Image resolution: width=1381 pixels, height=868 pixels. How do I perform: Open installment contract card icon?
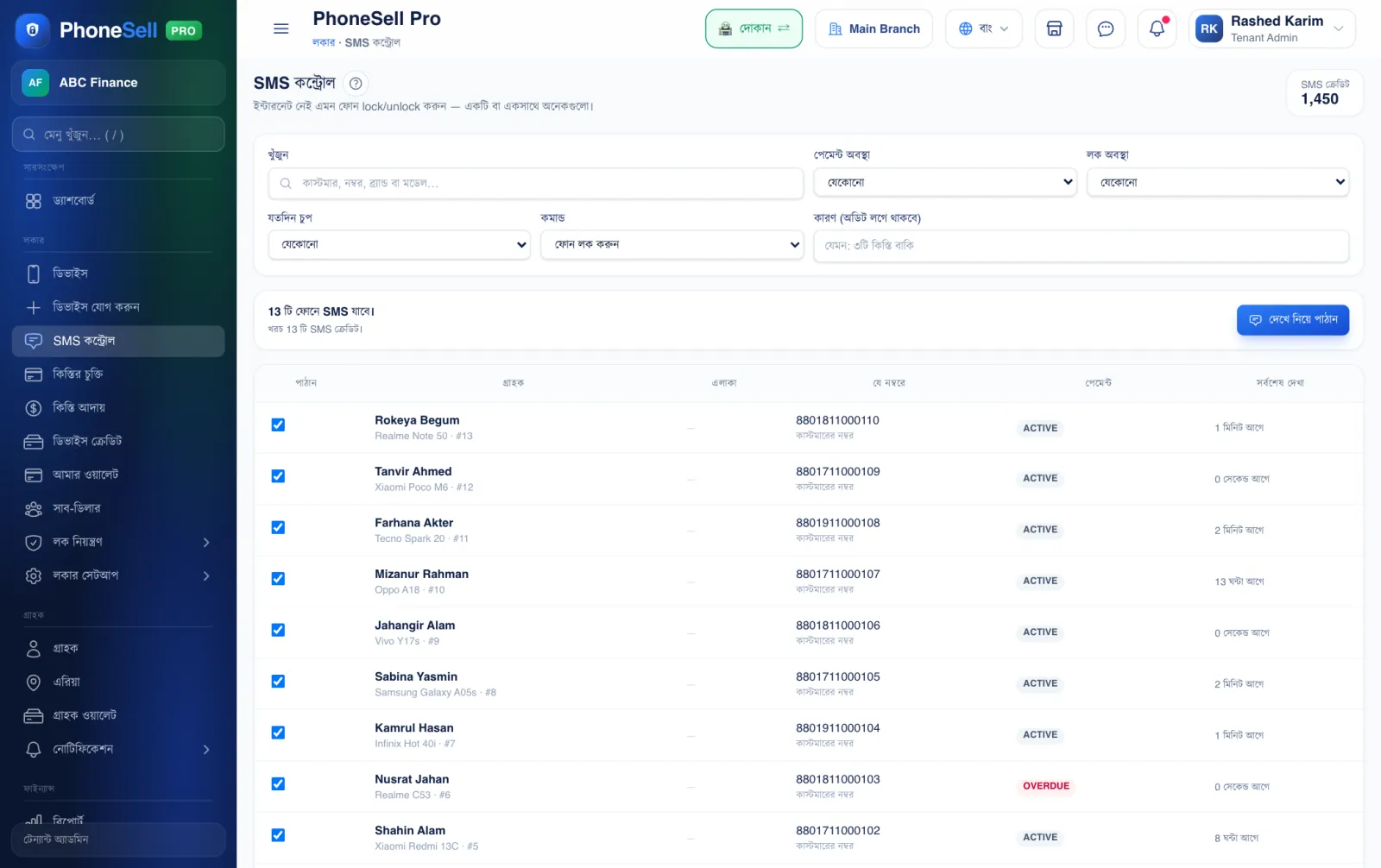point(34,374)
